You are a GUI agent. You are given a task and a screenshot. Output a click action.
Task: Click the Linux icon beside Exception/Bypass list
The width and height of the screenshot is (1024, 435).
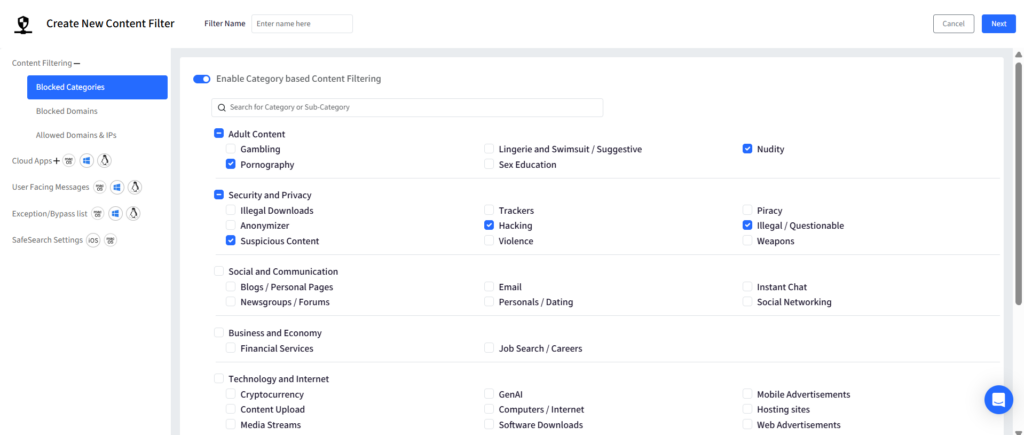pyautogui.click(x=133, y=214)
